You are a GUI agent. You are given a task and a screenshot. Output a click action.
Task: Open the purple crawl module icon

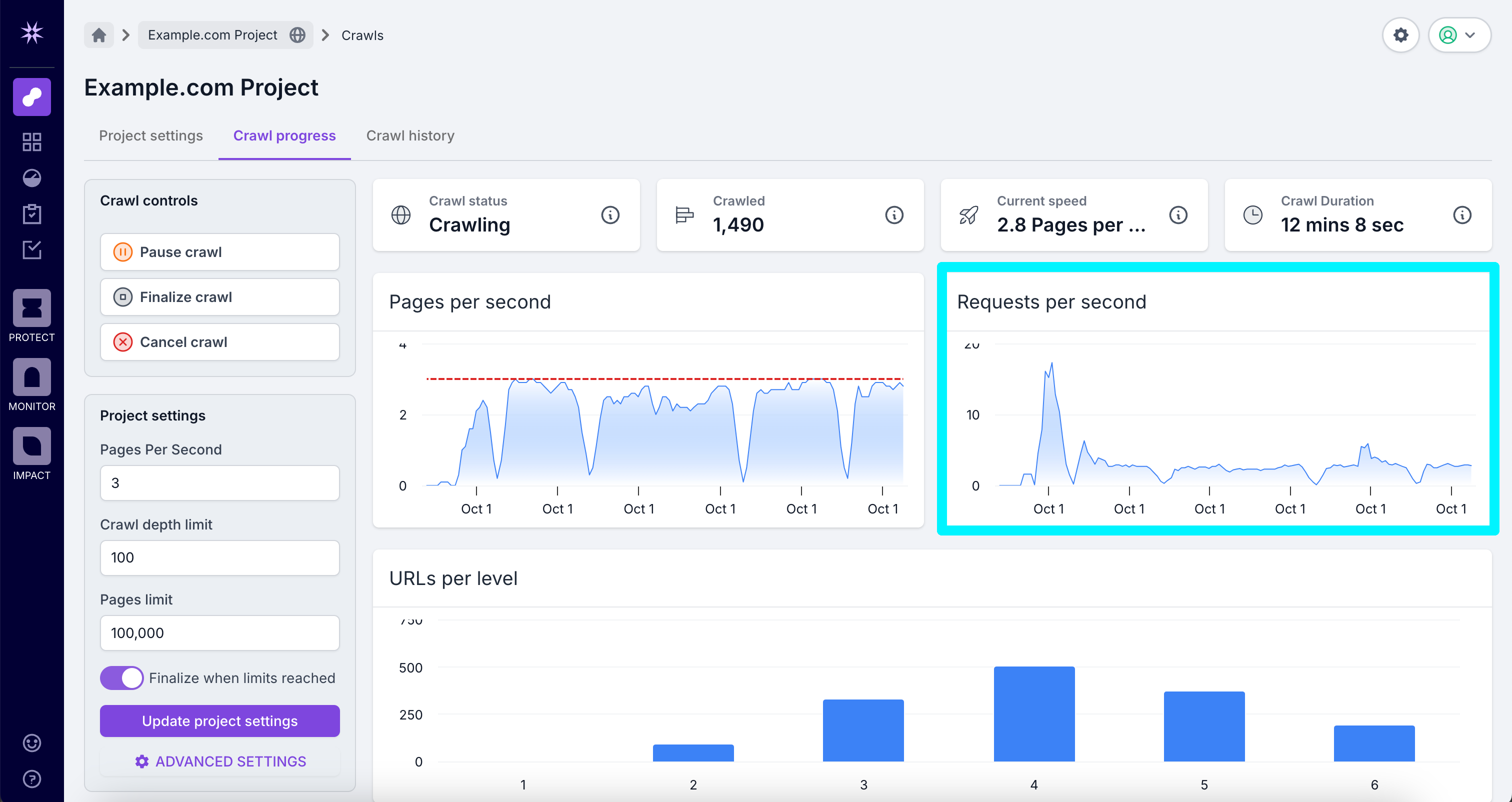click(31, 97)
